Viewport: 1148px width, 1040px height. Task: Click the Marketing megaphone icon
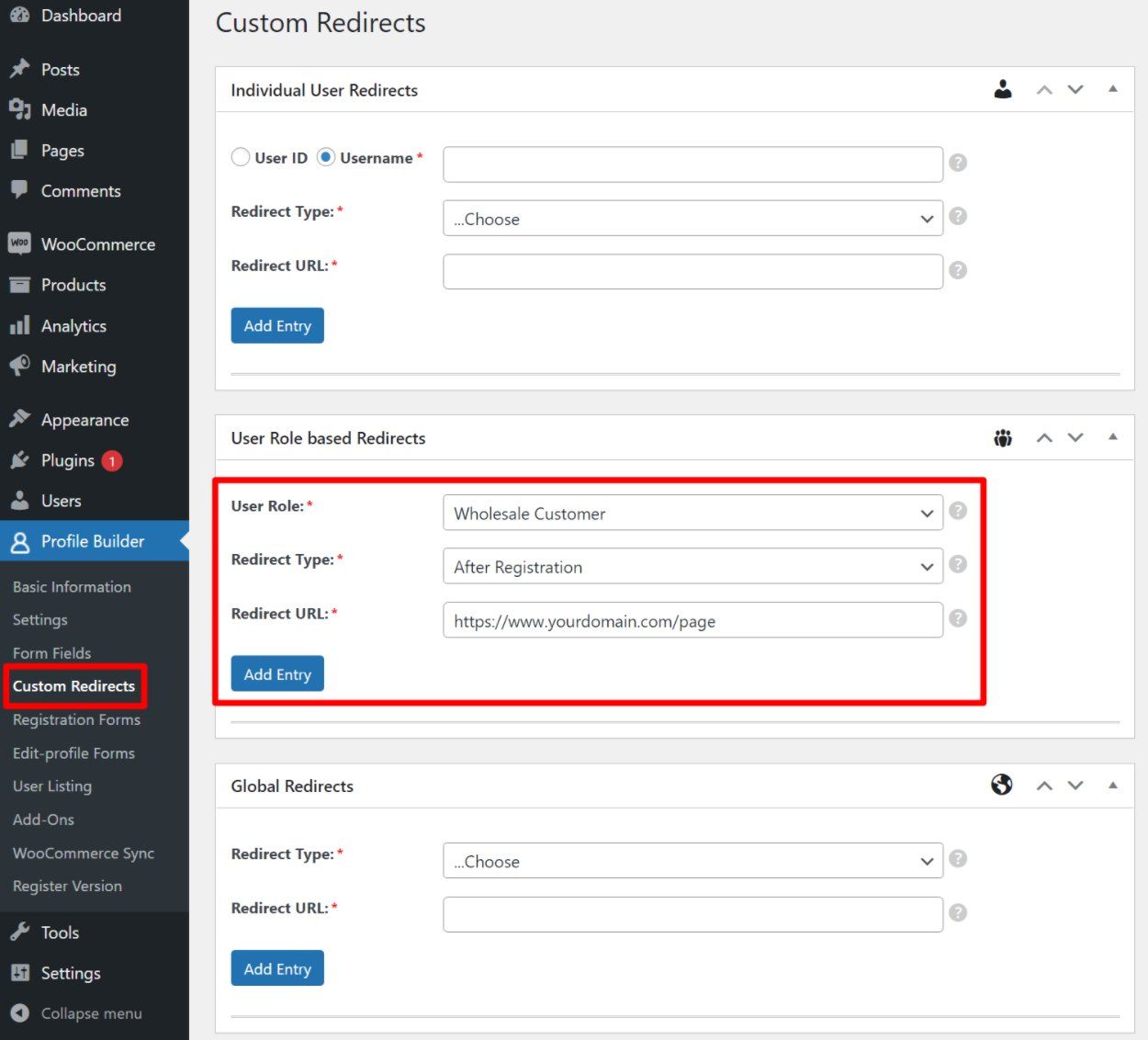click(19, 366)
